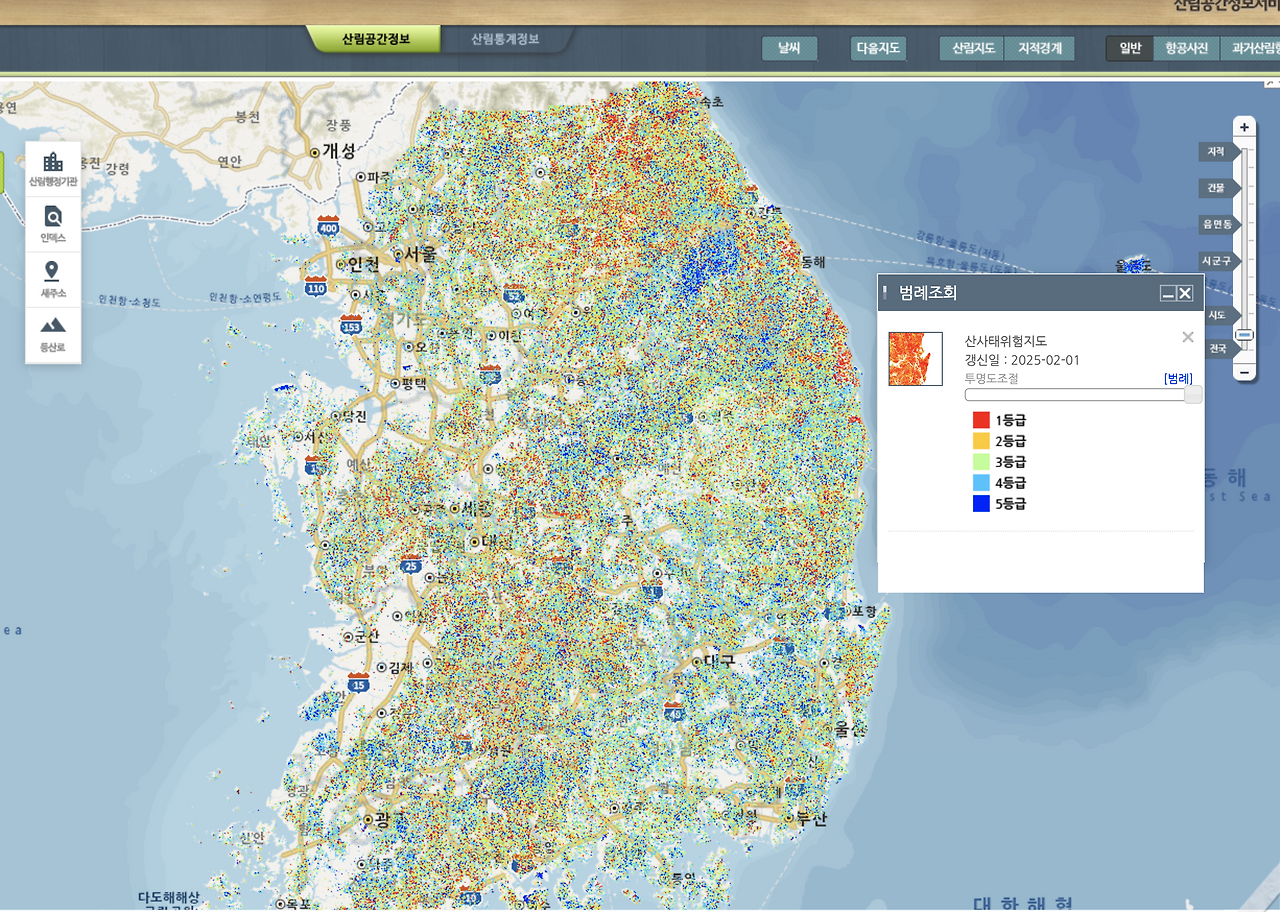This screenshot has height=912, width=1280.
Task: Select the 산림공간정보 tab
Action: pyautogui.click(x=376, y=39)
